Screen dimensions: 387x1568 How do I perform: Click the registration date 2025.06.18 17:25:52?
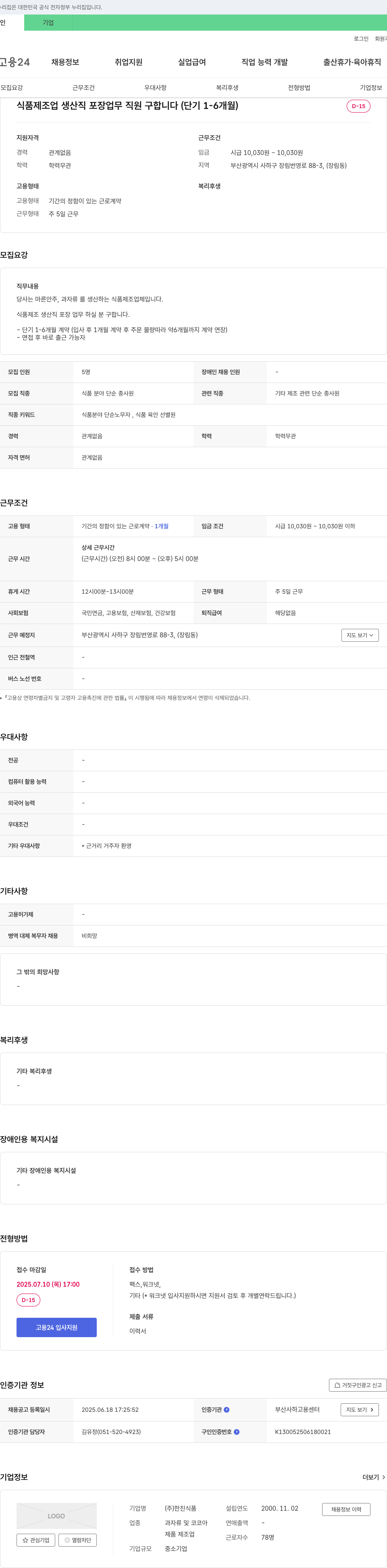110,1410
